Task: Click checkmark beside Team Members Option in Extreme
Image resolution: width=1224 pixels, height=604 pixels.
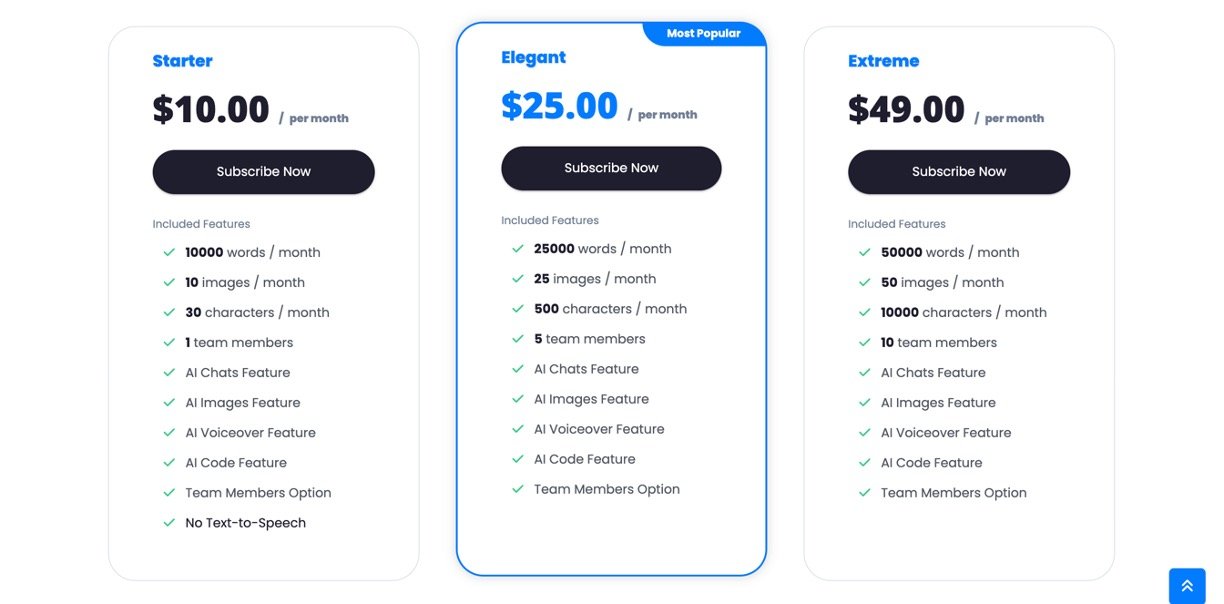Action: point(865,493)
